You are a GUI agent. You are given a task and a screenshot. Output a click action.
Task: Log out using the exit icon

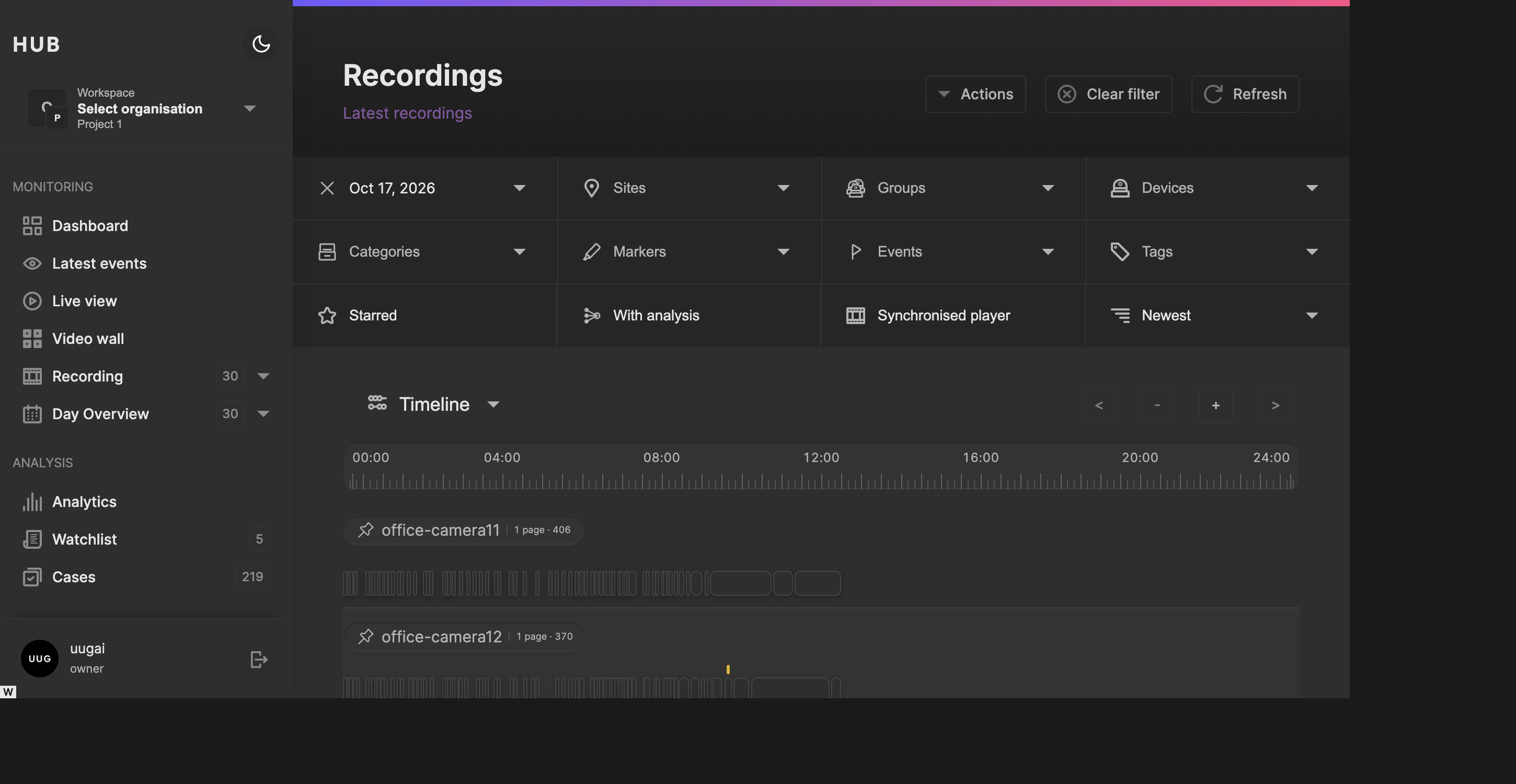click(259, 659)
